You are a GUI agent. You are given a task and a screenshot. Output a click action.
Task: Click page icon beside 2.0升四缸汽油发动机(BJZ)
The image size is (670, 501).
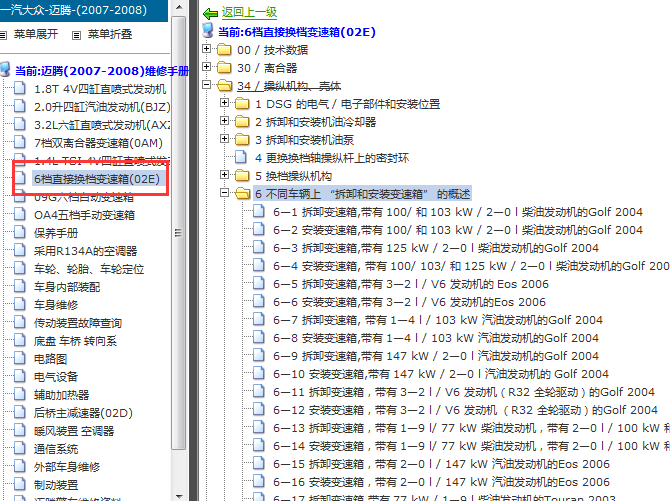click(x=20, y=106)
